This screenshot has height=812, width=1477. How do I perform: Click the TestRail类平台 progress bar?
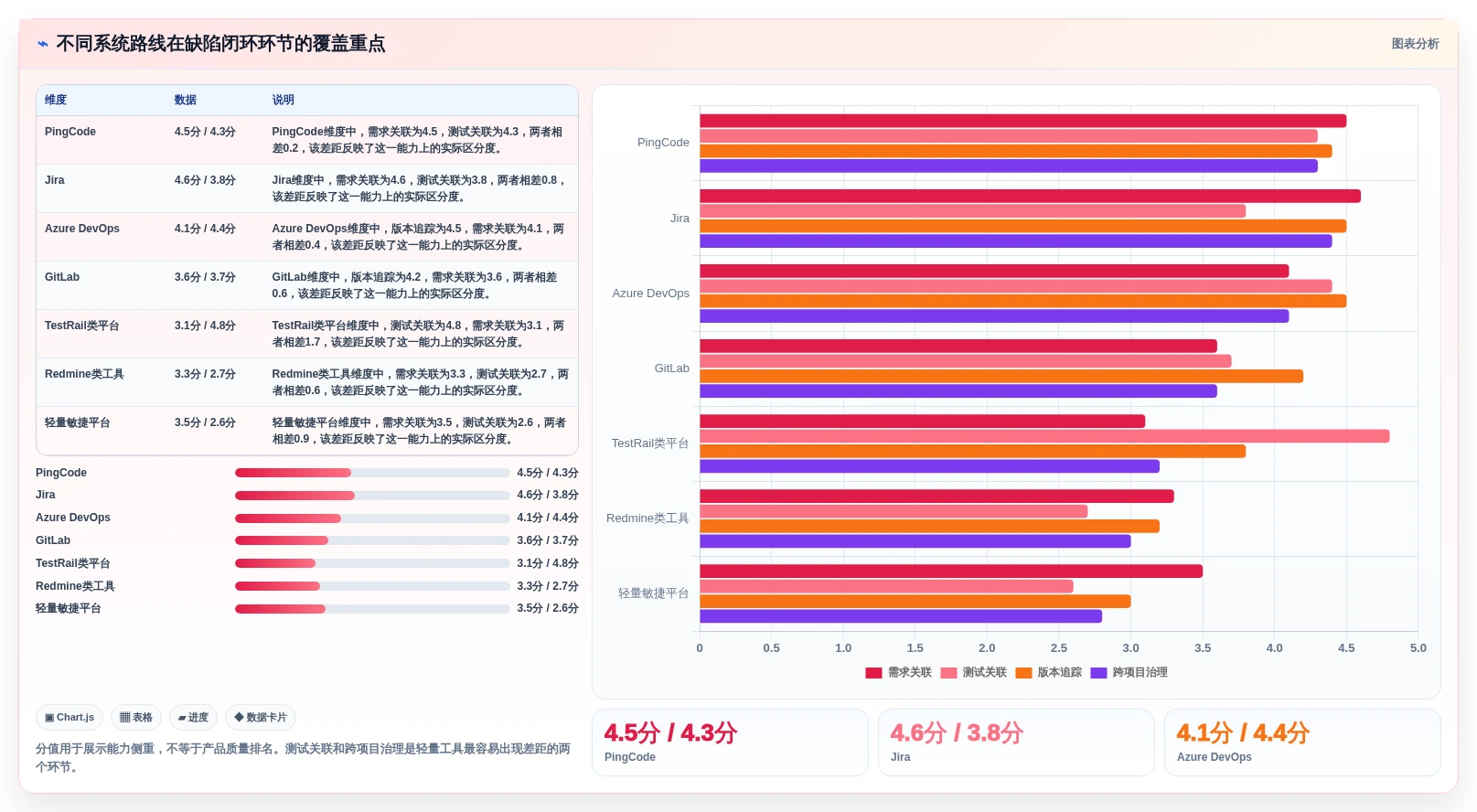(x=372, y=563)
